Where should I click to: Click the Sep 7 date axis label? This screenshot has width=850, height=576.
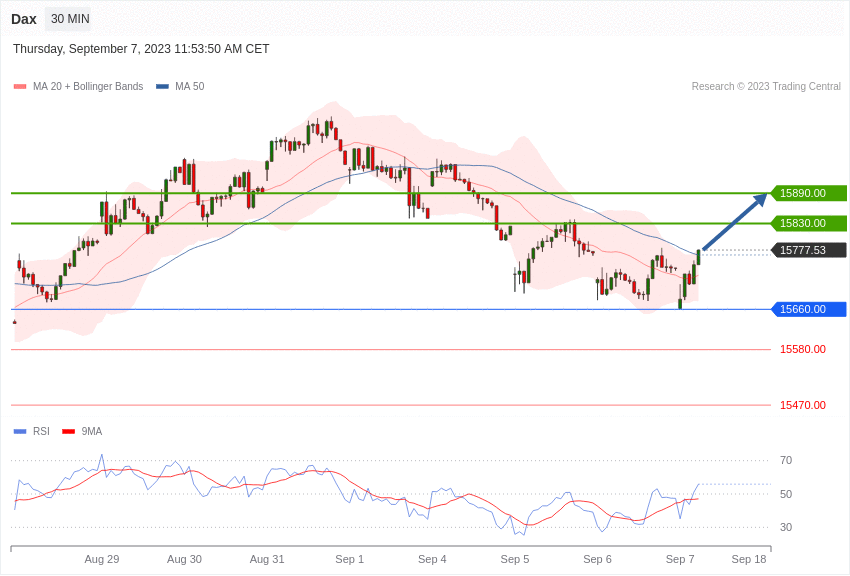[680, 559]
